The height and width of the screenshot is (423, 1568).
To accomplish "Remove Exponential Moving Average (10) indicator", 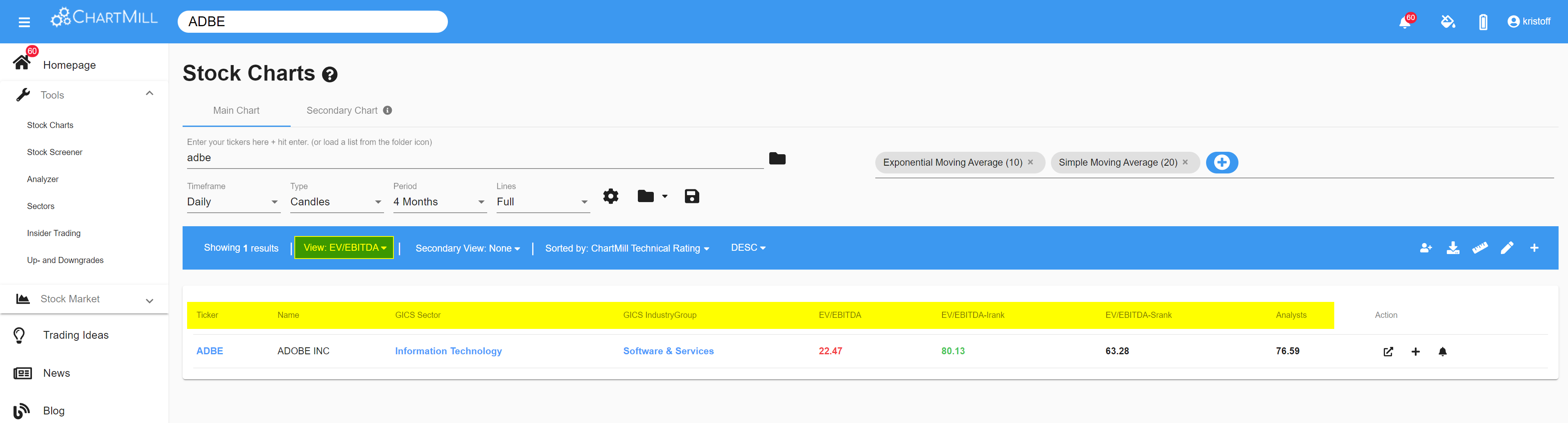I will tap(1030, 162).
